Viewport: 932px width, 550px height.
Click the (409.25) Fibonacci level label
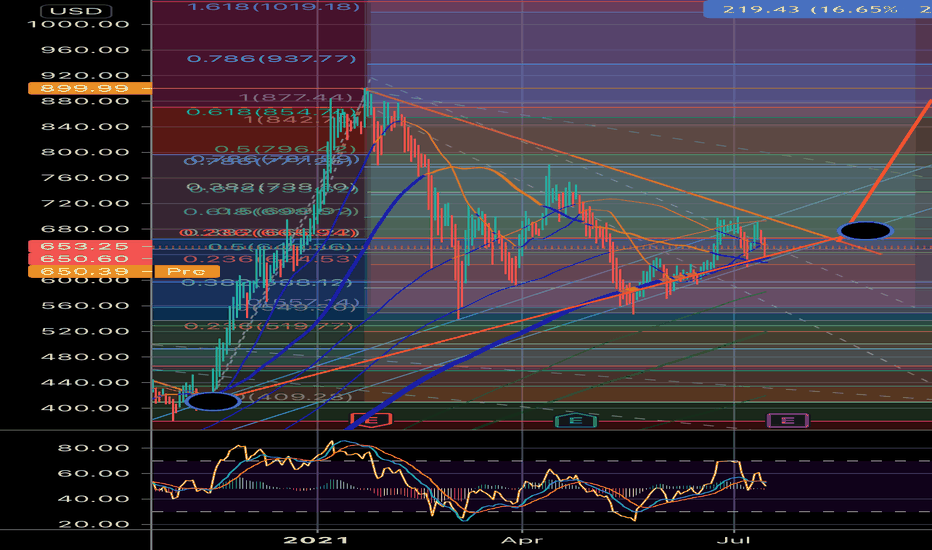pyautogui.click(x=295, y=397)
